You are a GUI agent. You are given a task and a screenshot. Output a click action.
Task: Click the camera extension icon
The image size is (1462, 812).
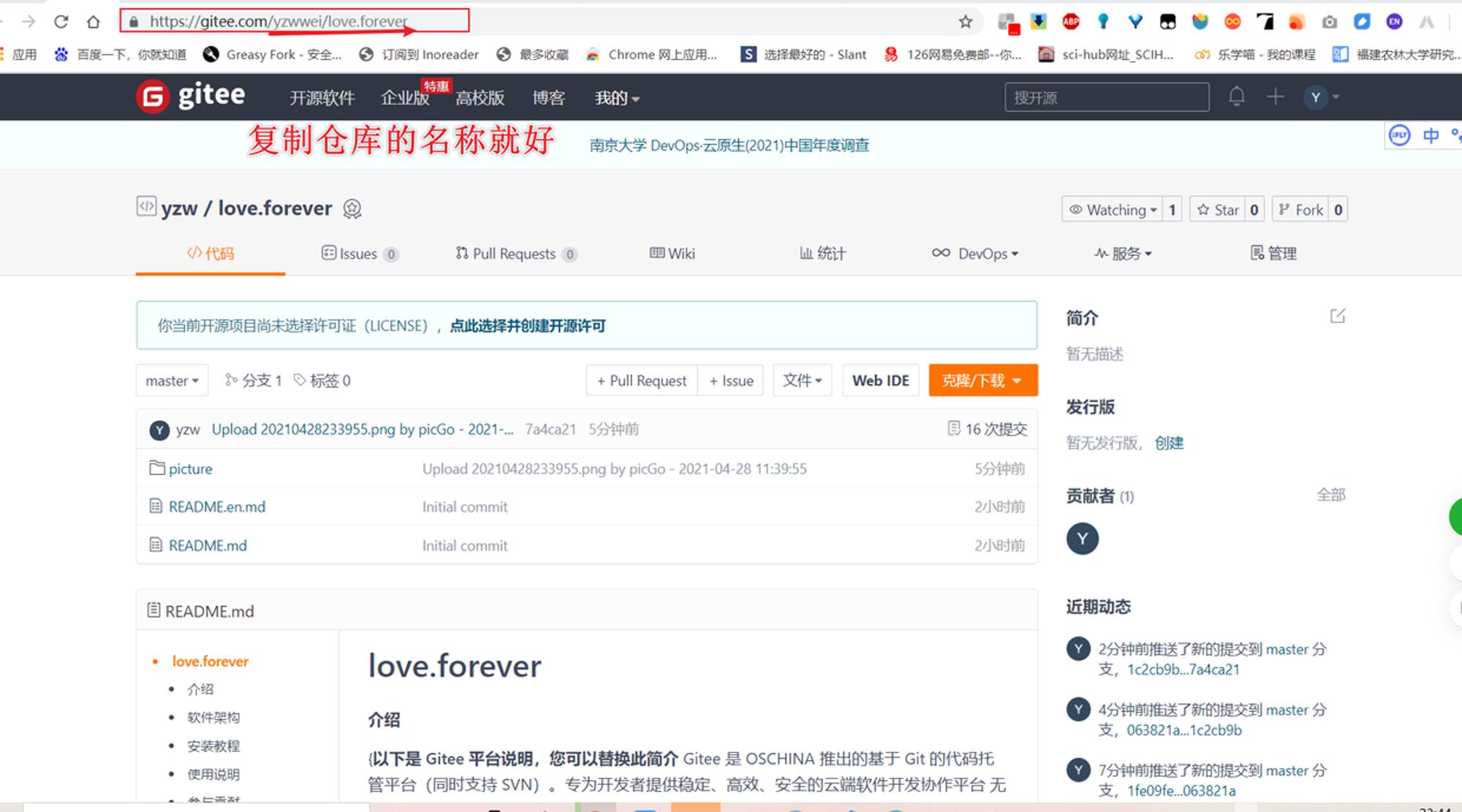[1330, 22]
